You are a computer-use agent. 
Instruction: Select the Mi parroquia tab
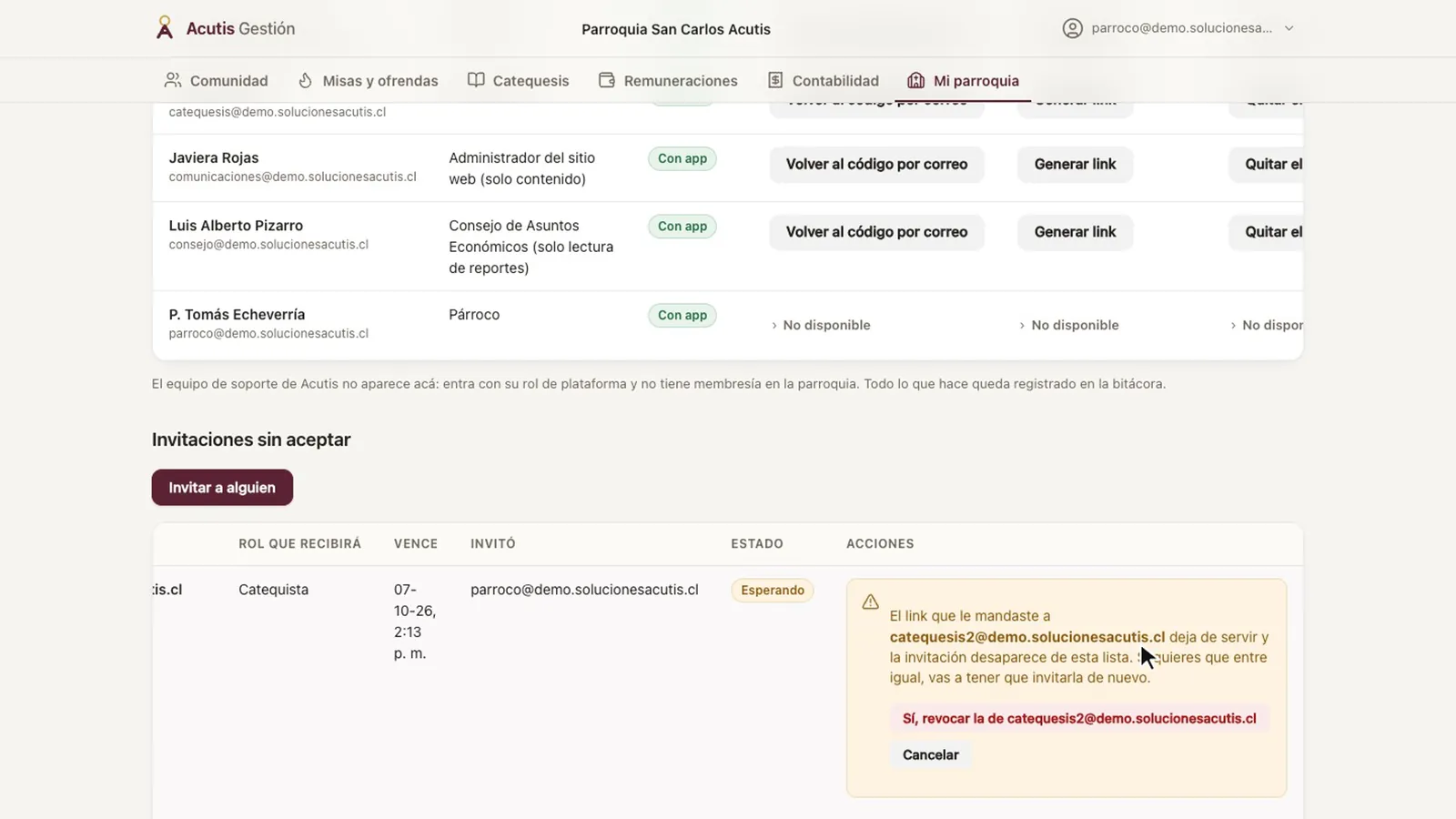click(964, 80)
